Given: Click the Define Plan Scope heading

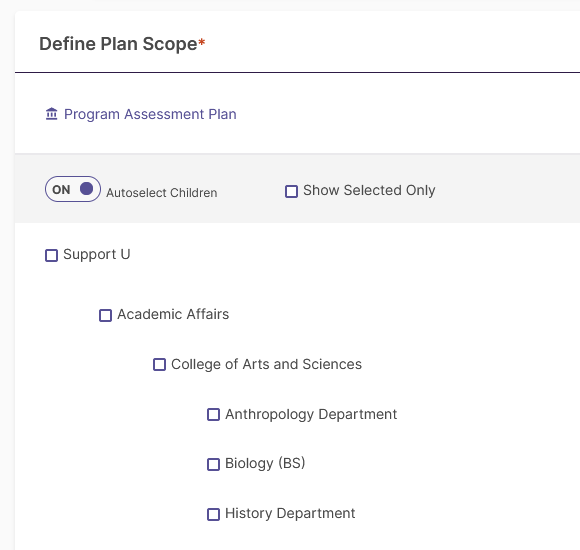Looking at the screenshot, I should (x=122, y=44).
